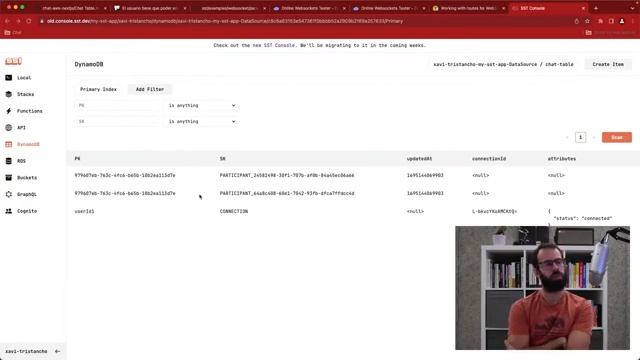Open SK condition dropdown 'is anything'
The image size is (640, 360).
pos(202,121)
